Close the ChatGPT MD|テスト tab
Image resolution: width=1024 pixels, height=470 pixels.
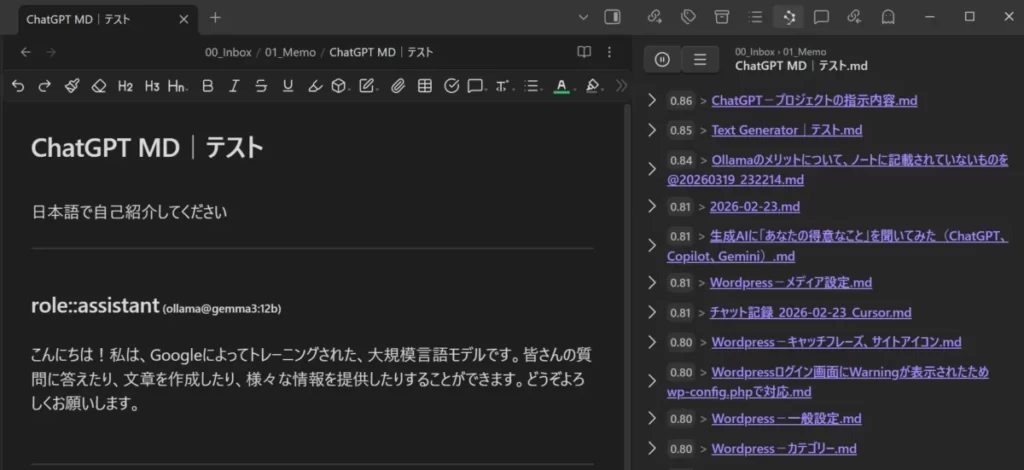[184, 19]
